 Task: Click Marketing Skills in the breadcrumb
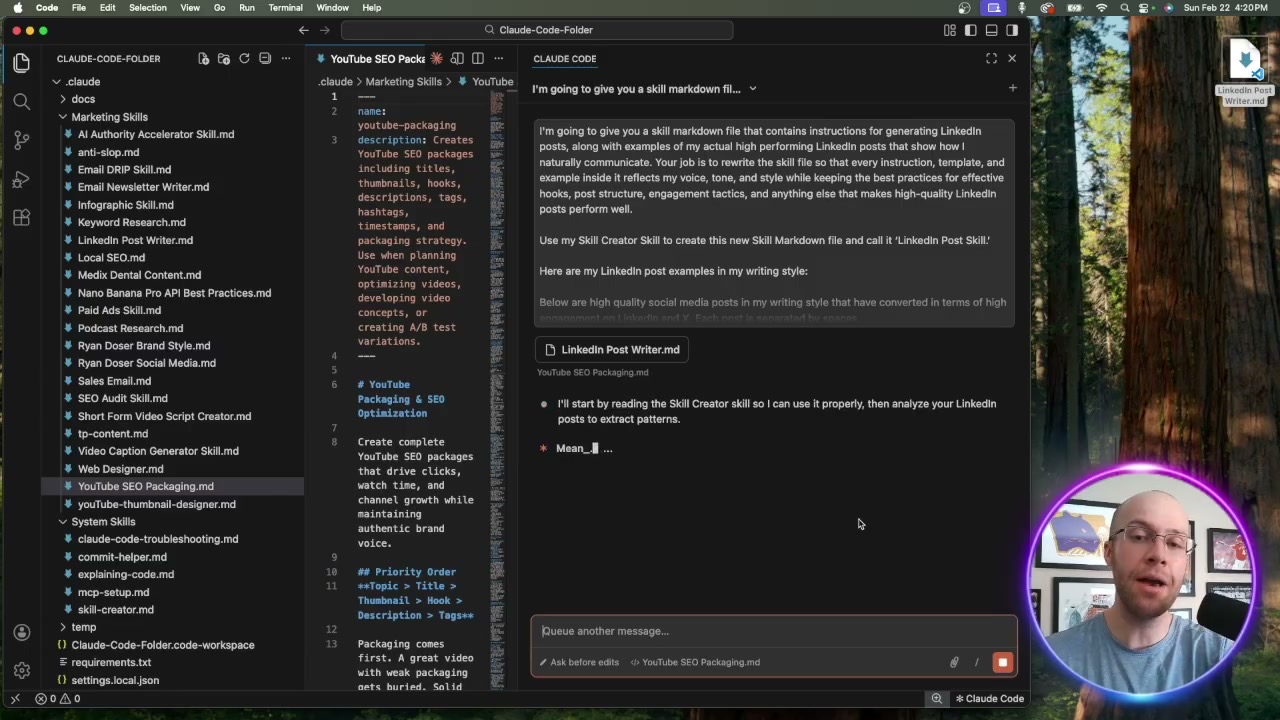pyautogui.click(x=403, y=82)
